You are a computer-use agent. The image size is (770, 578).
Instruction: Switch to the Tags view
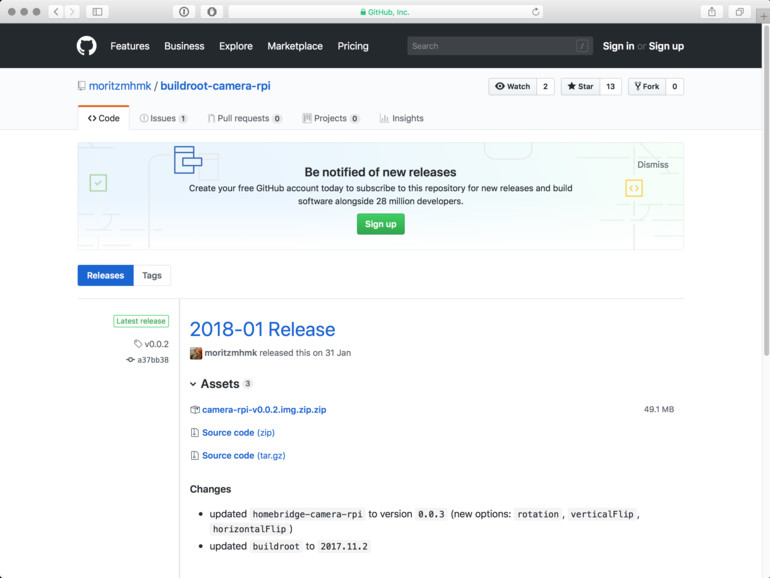[152, 275]
